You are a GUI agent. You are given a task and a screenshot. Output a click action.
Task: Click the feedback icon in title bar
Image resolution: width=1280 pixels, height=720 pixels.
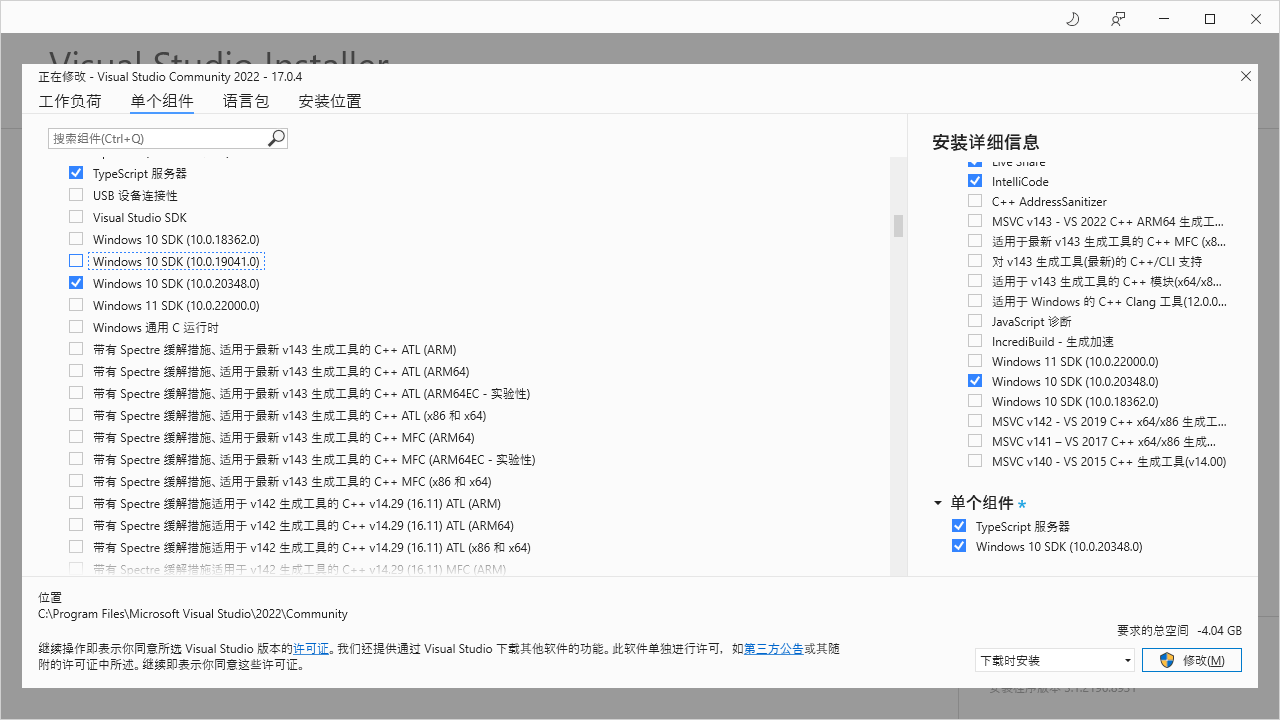(1118, 19)
